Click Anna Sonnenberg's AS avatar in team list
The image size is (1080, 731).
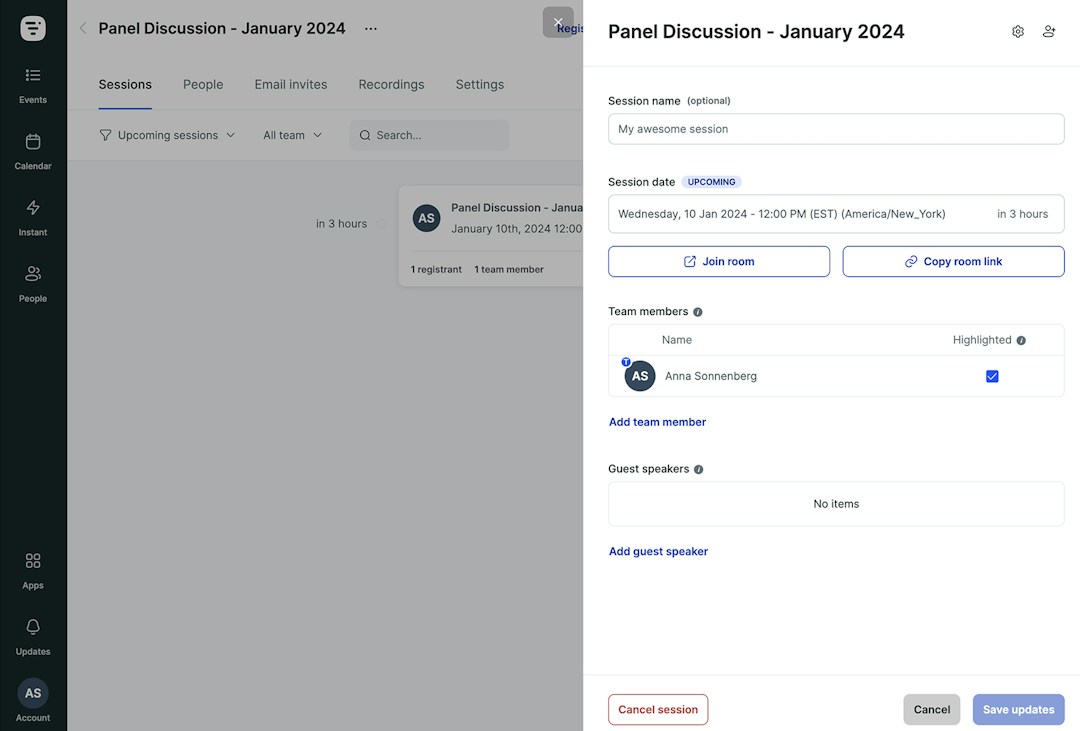639,376
